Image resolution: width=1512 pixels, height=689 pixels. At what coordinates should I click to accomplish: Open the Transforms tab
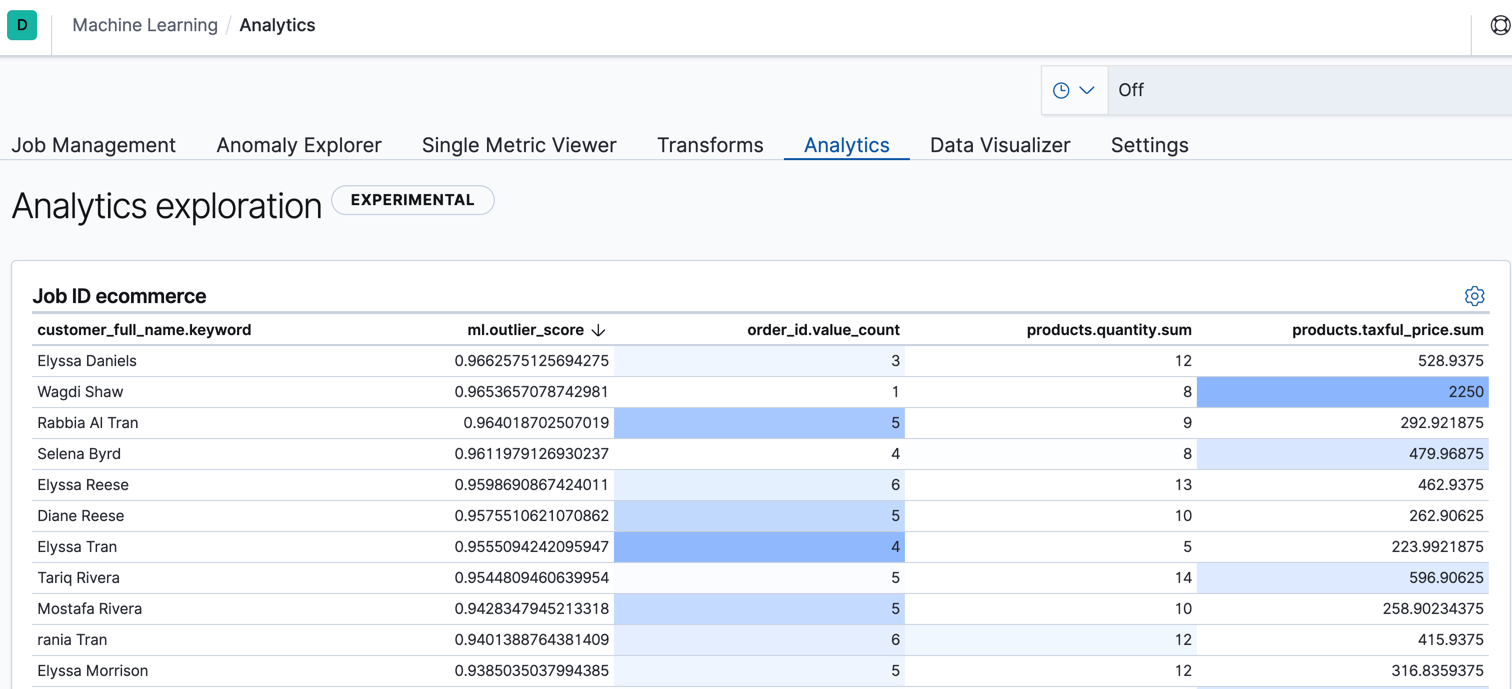click(x=710, y=145)
